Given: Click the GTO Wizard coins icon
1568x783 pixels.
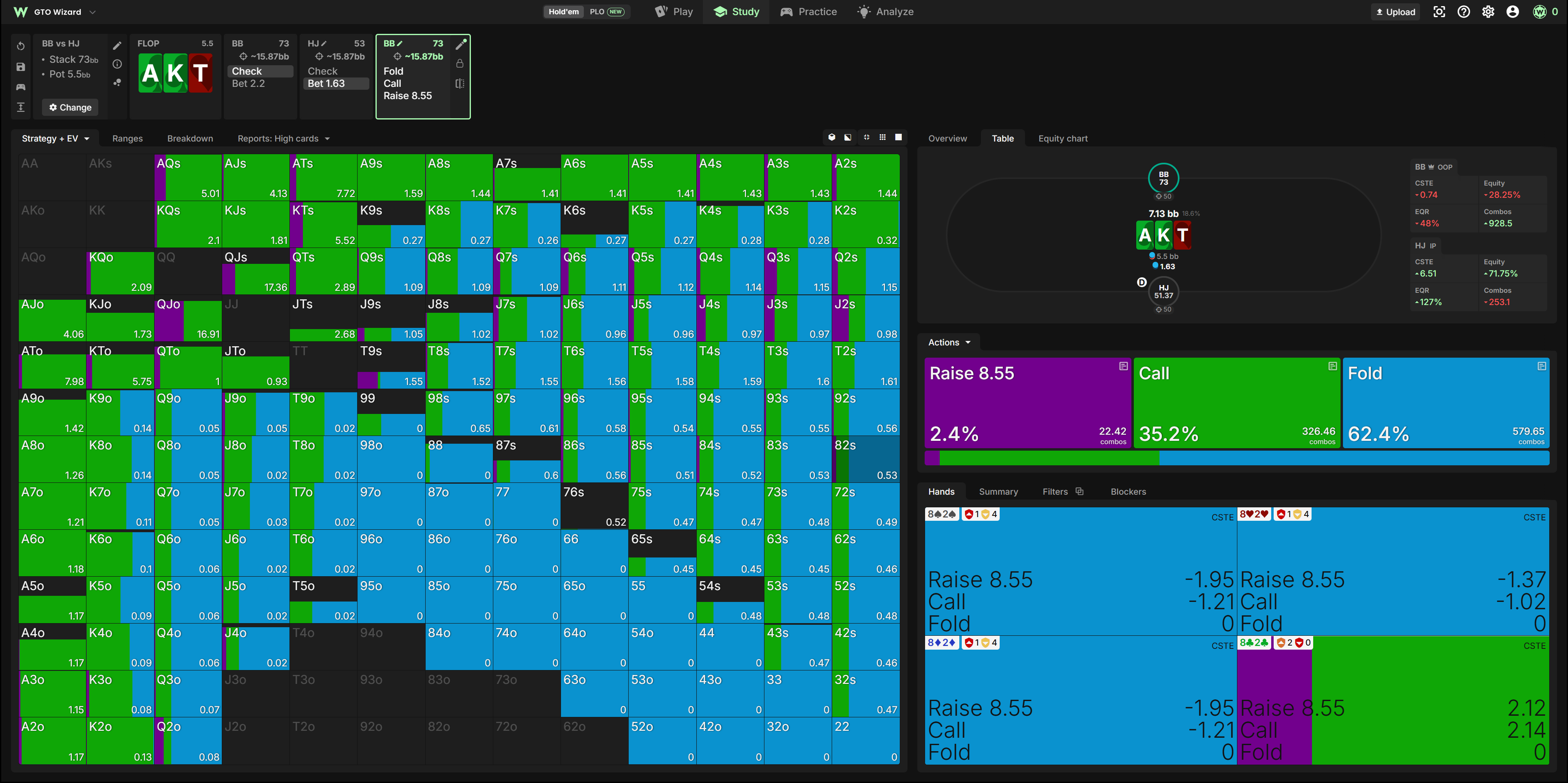Looking at the screenshot, I should [x=1540, y=11].
